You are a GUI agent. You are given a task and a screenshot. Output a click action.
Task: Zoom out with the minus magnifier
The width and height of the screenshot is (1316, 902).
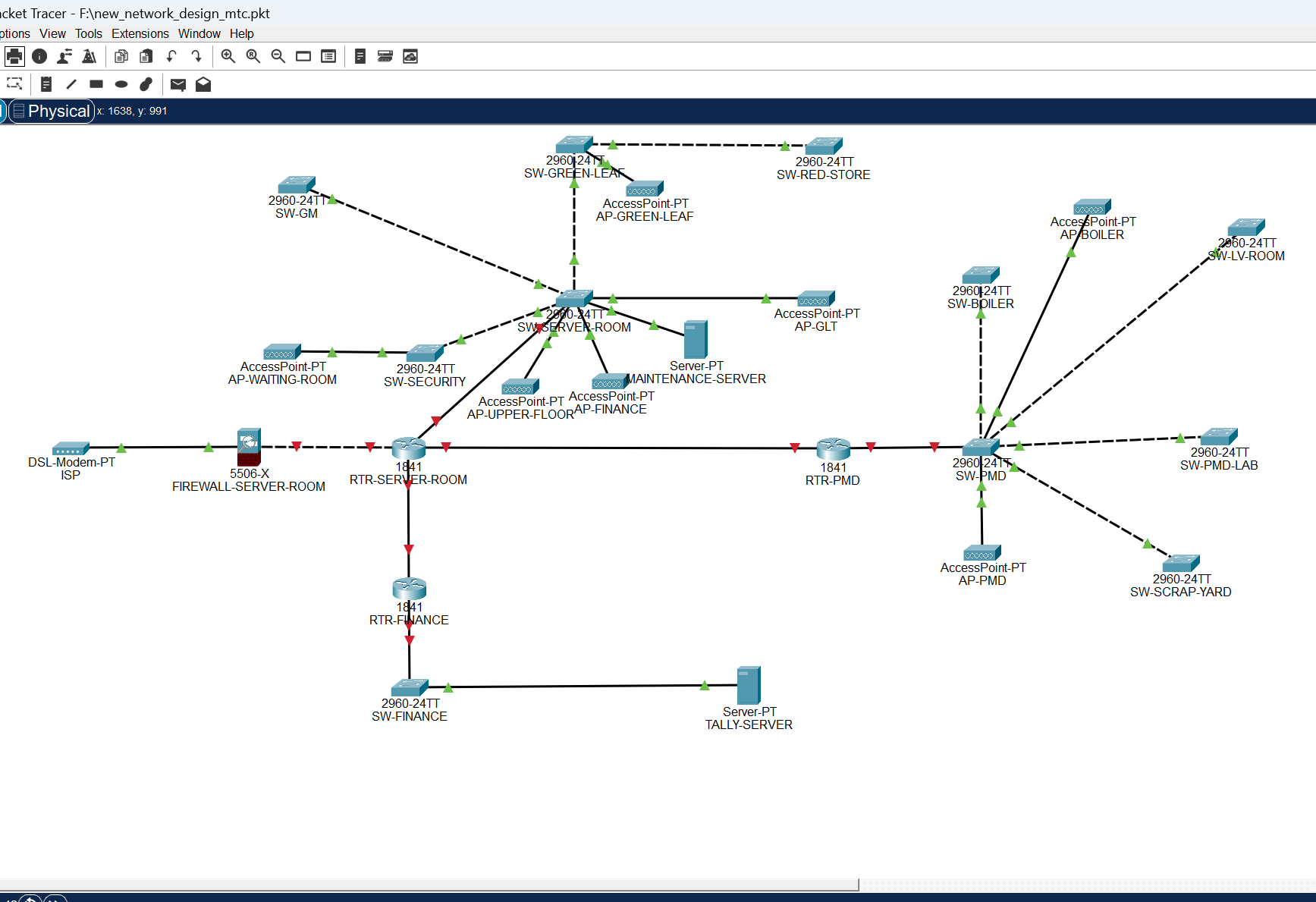278,56
